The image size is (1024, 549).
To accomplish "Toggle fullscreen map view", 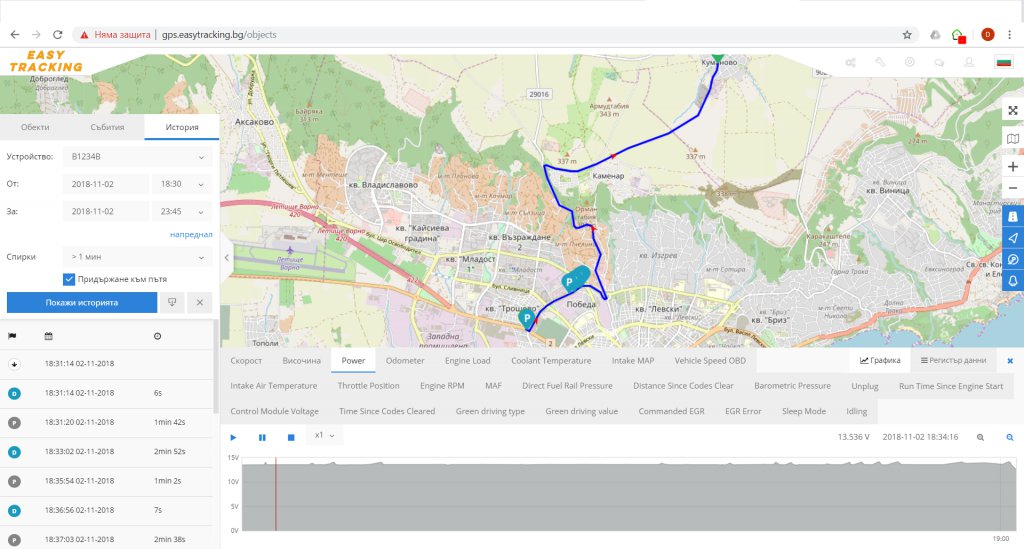I will [1012, 110].
